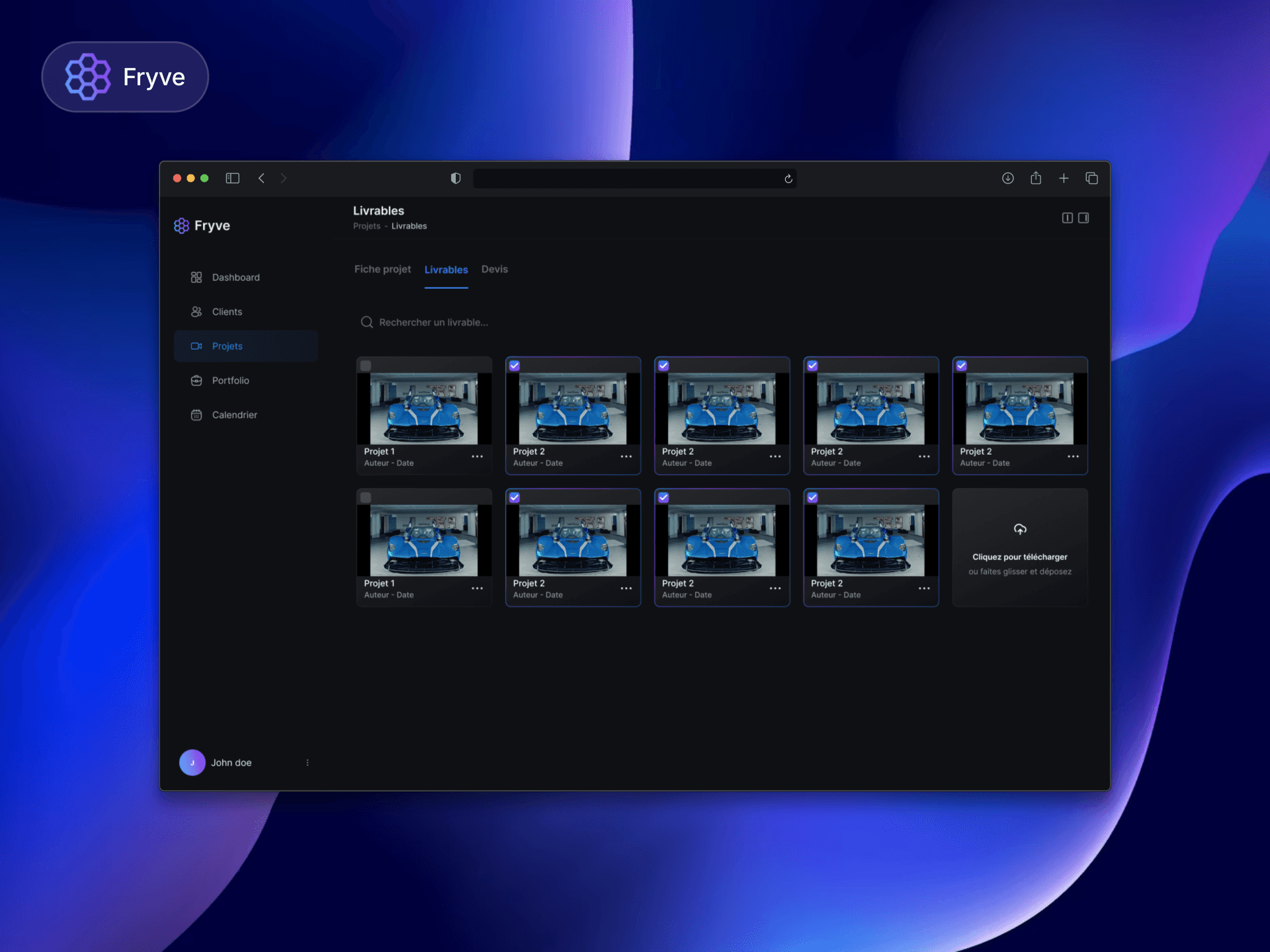The image size is (1270, 952).
Task: Click the upload cloud icon
Action: point(1019,530)
